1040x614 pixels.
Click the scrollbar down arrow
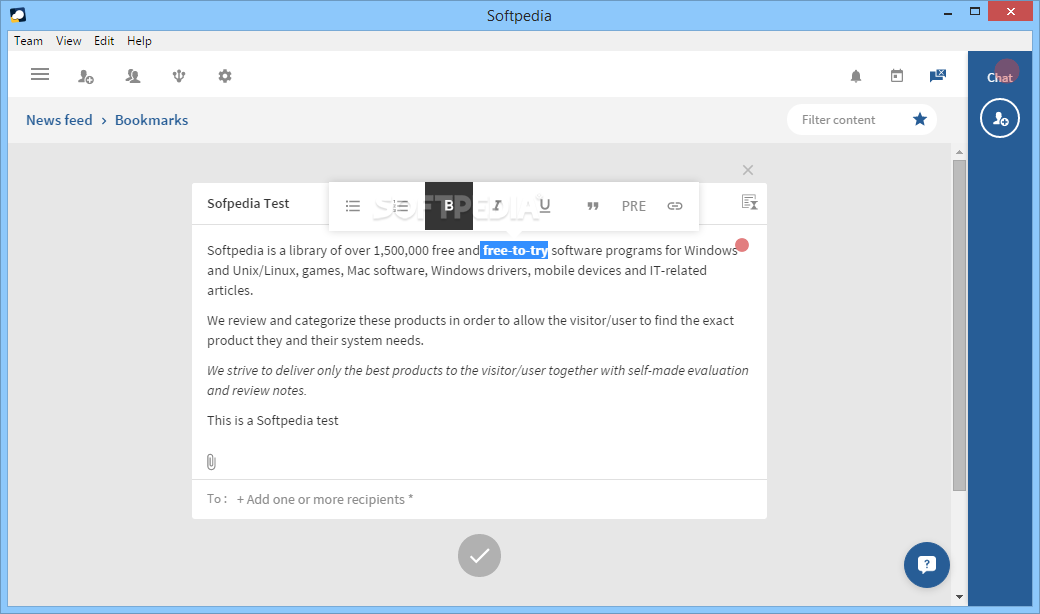(x=959, y=597)
